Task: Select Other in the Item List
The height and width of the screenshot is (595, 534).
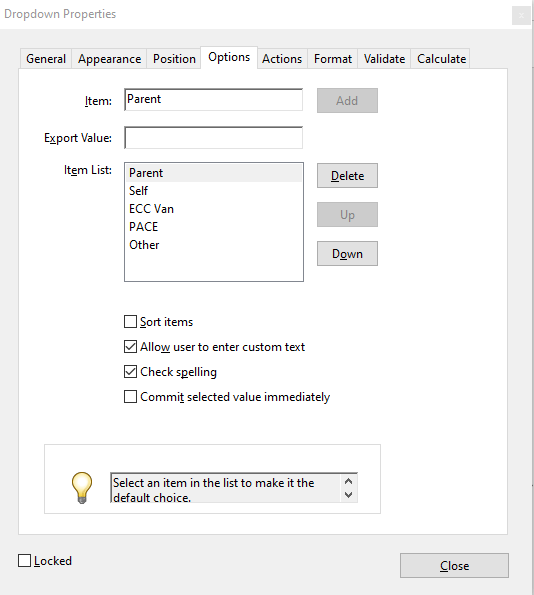Action: pos(214,245)
